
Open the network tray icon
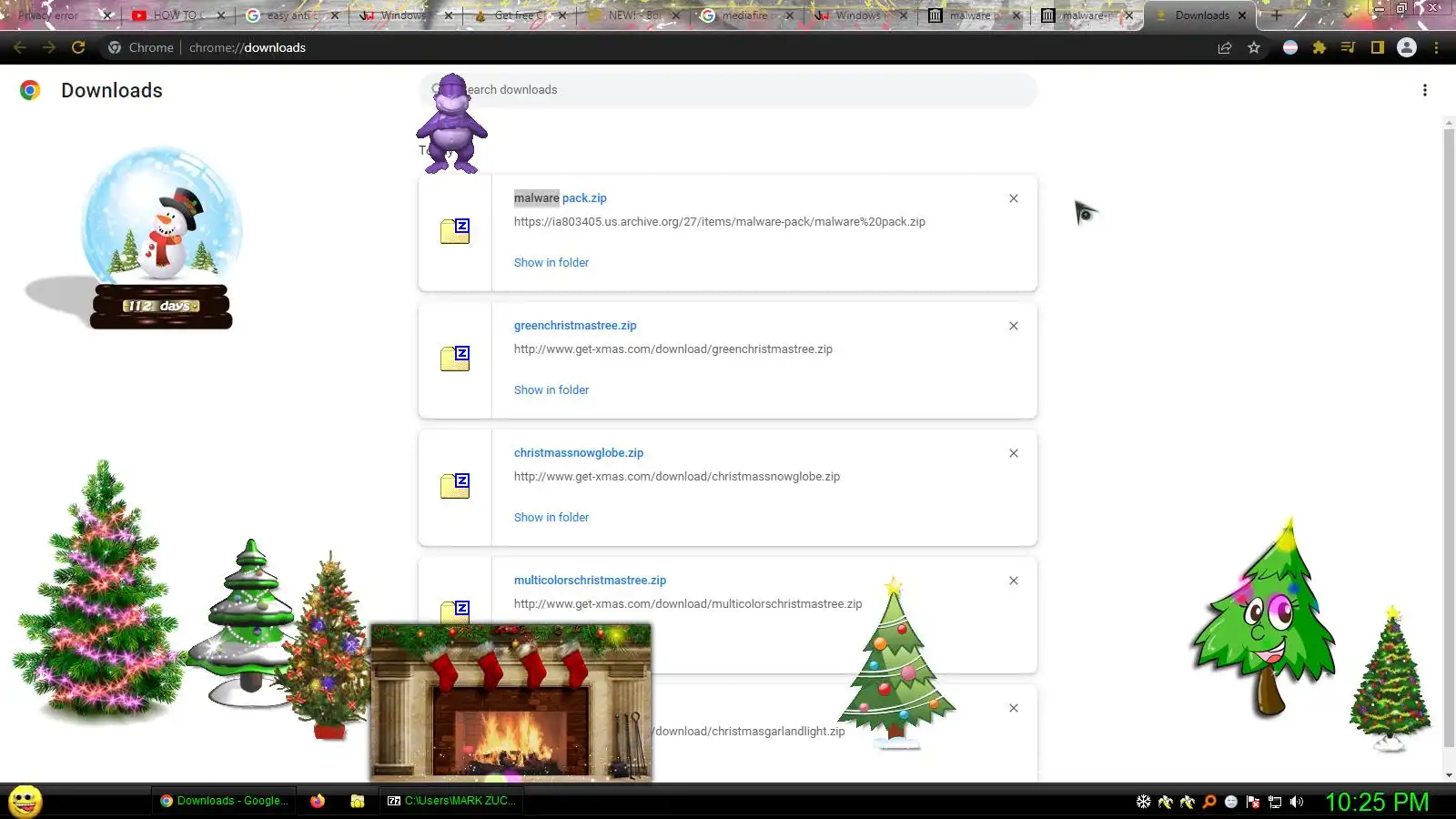[x=1275, y=802]
